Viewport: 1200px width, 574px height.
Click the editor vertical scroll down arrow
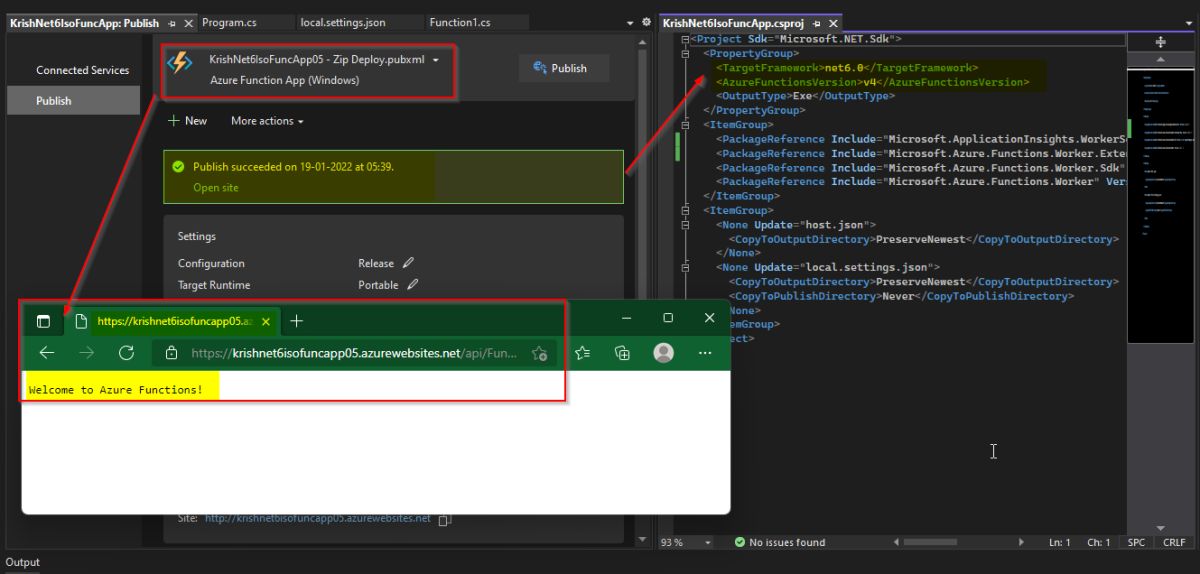1160,528
